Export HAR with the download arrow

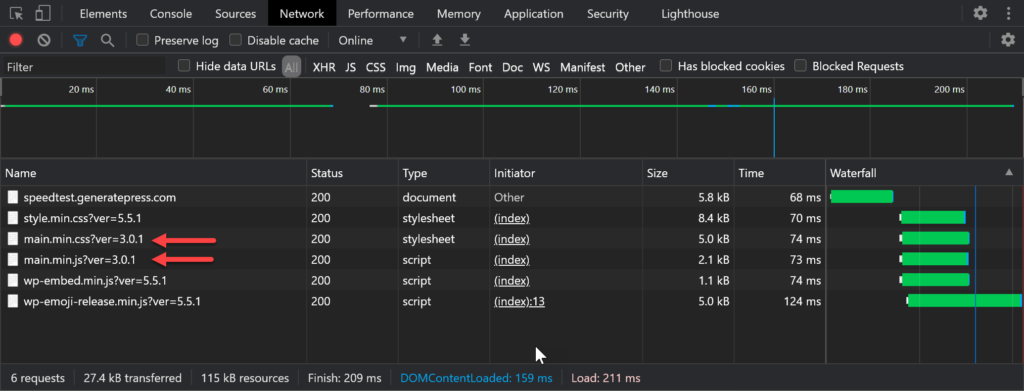pos(465,40)
